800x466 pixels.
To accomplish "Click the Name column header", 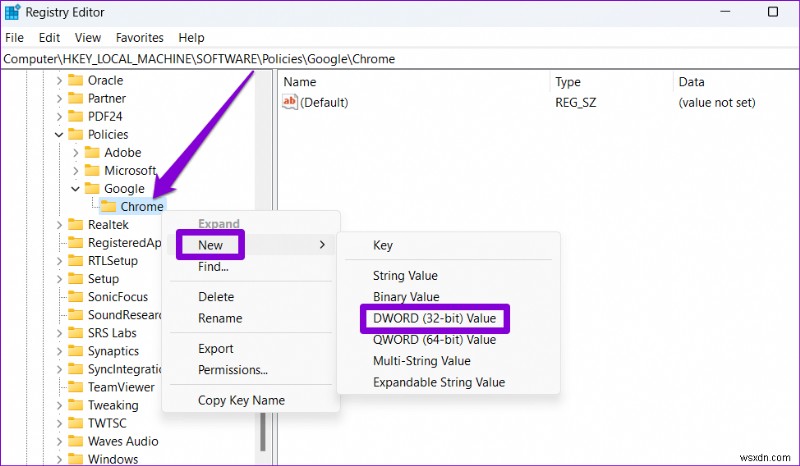I will click(x=415, y=82).
